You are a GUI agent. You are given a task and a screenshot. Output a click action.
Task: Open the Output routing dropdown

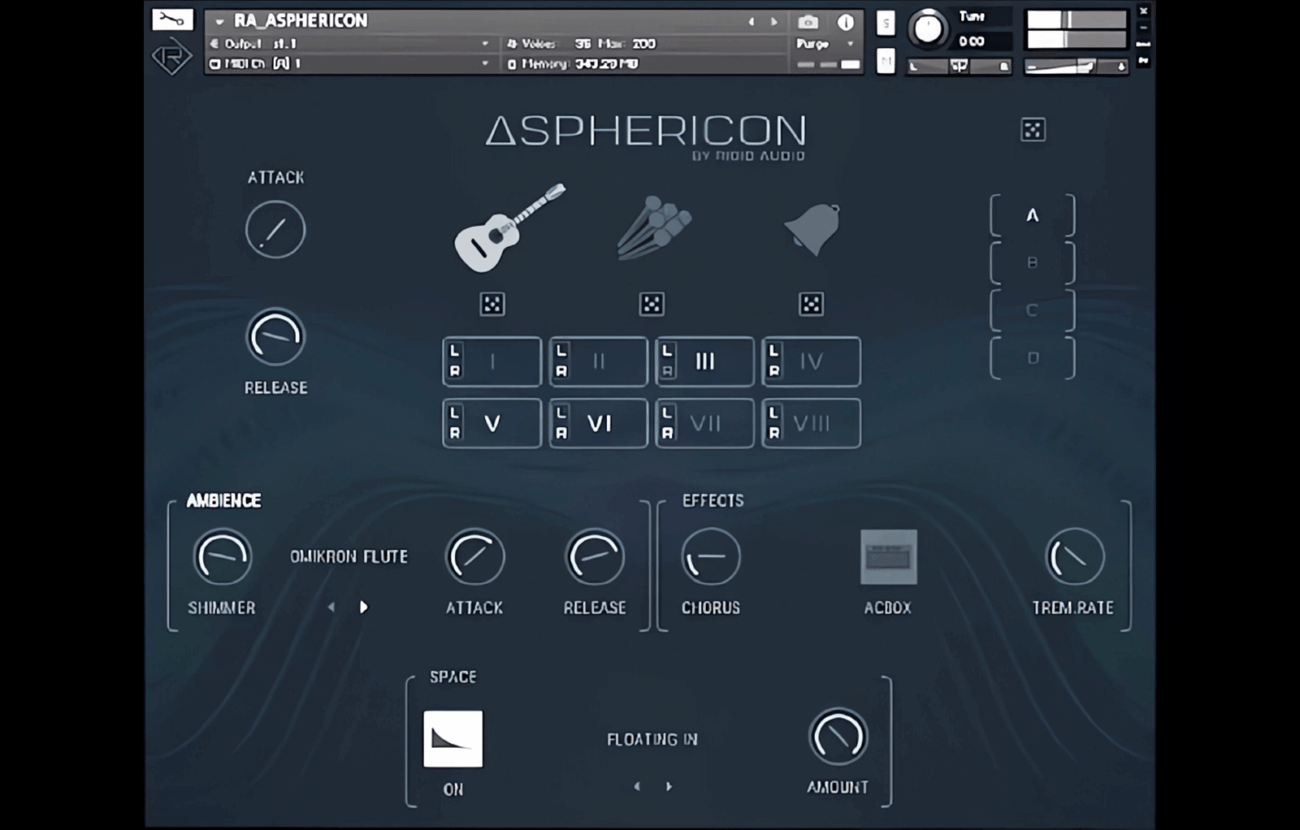350,44
